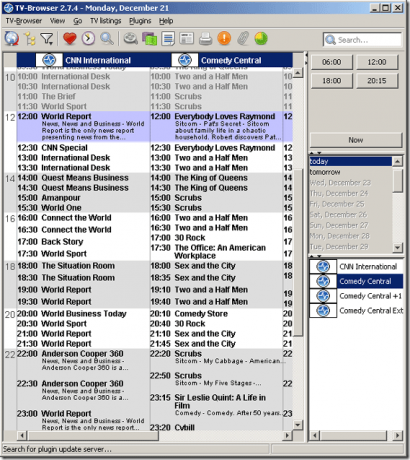Click program table horizontal scroll right arrow
The height and width of the screenshot is (460, 410).
[287, 435]
